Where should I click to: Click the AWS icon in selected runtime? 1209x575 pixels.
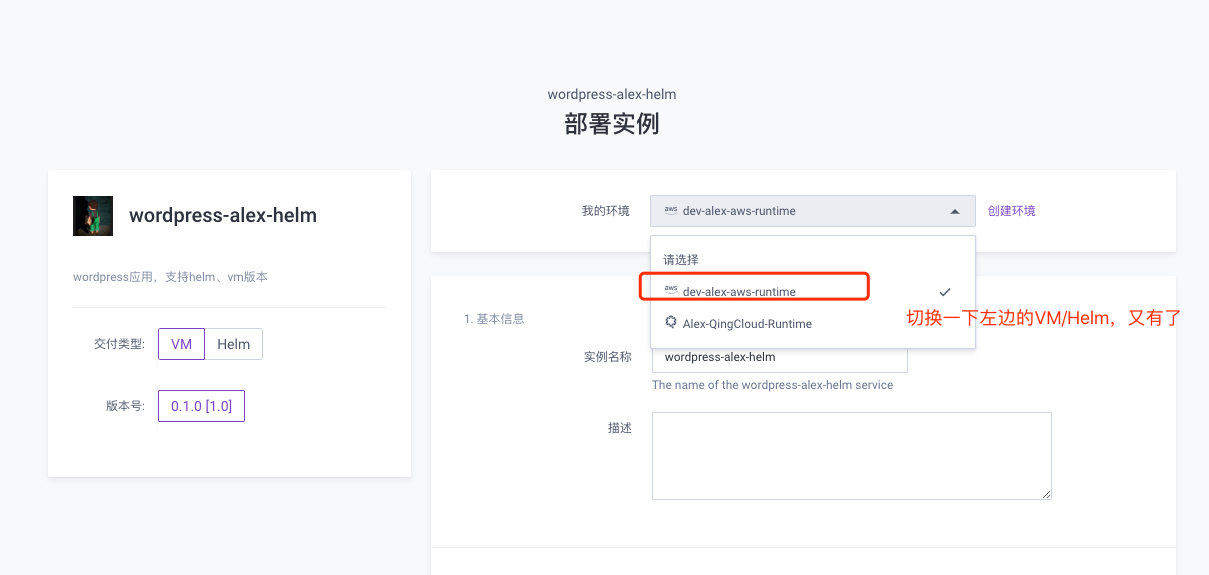pos(670,211)
